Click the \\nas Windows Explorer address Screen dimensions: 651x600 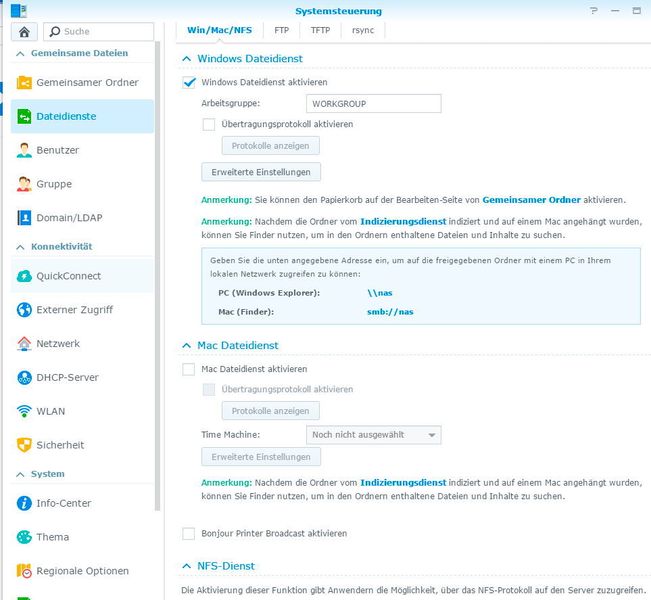(x=379, y=293)
